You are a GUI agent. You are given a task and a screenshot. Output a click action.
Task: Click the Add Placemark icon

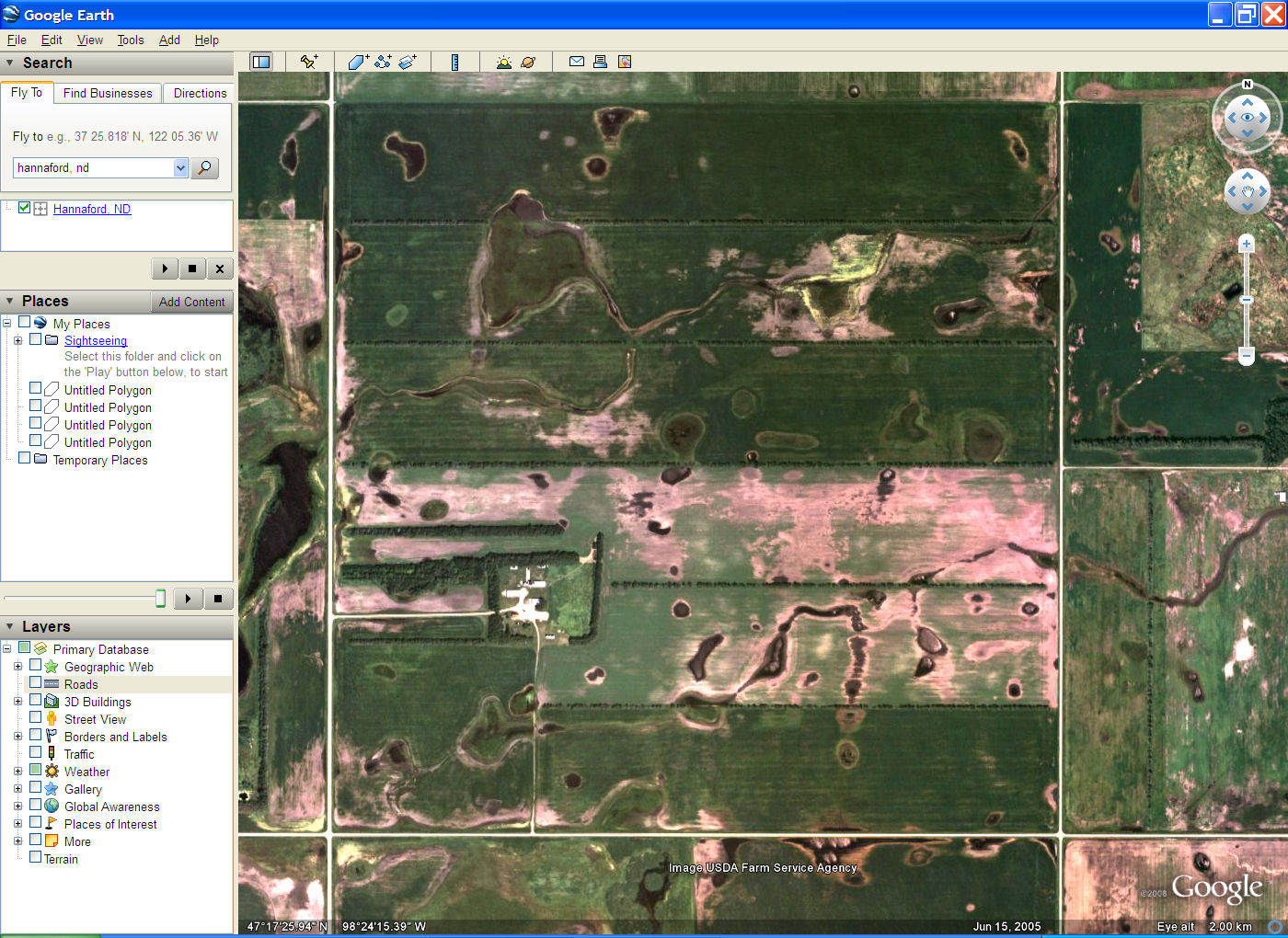[308, 62]
